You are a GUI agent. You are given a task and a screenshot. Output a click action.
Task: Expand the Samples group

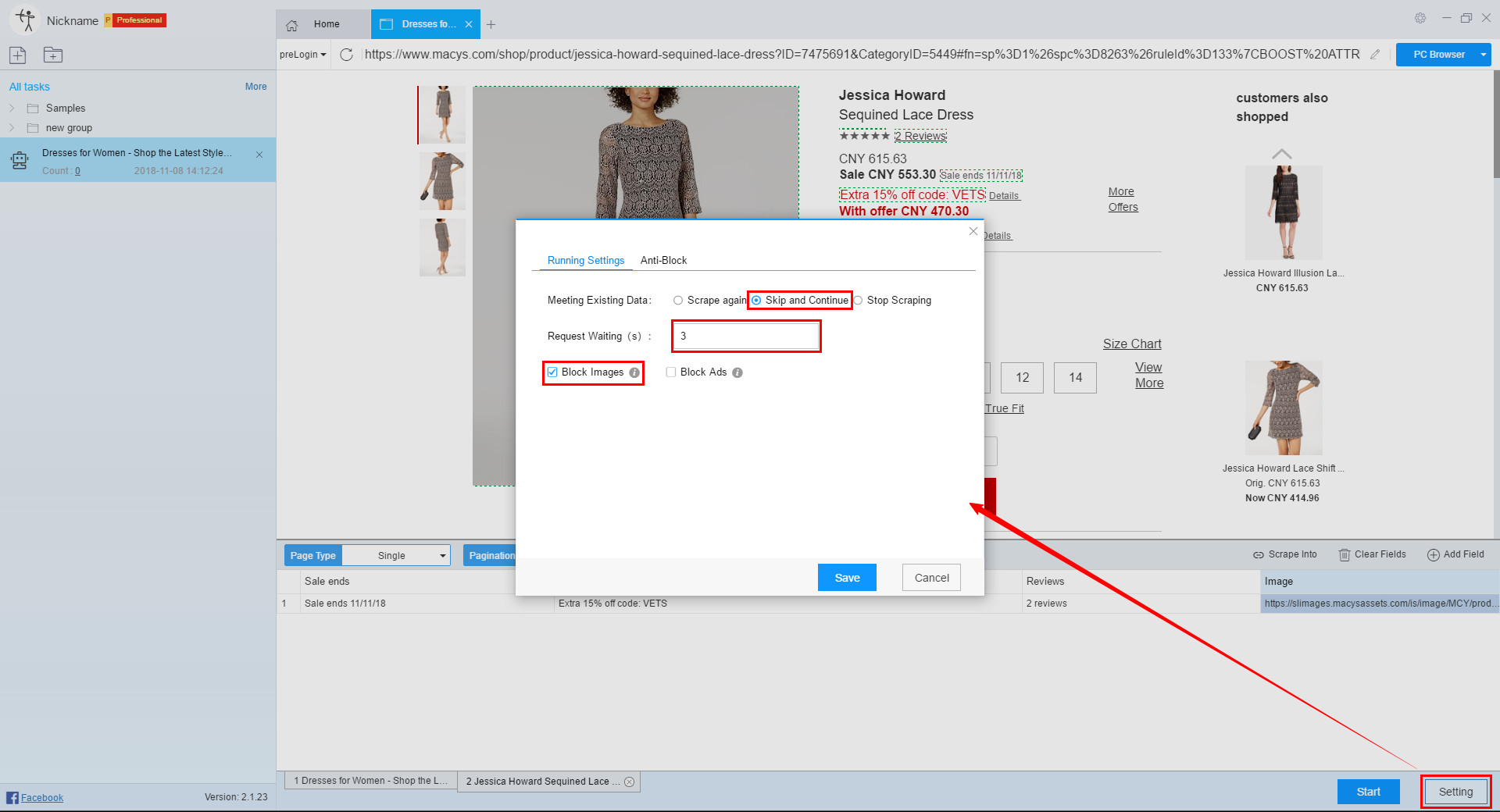(12, 109)
